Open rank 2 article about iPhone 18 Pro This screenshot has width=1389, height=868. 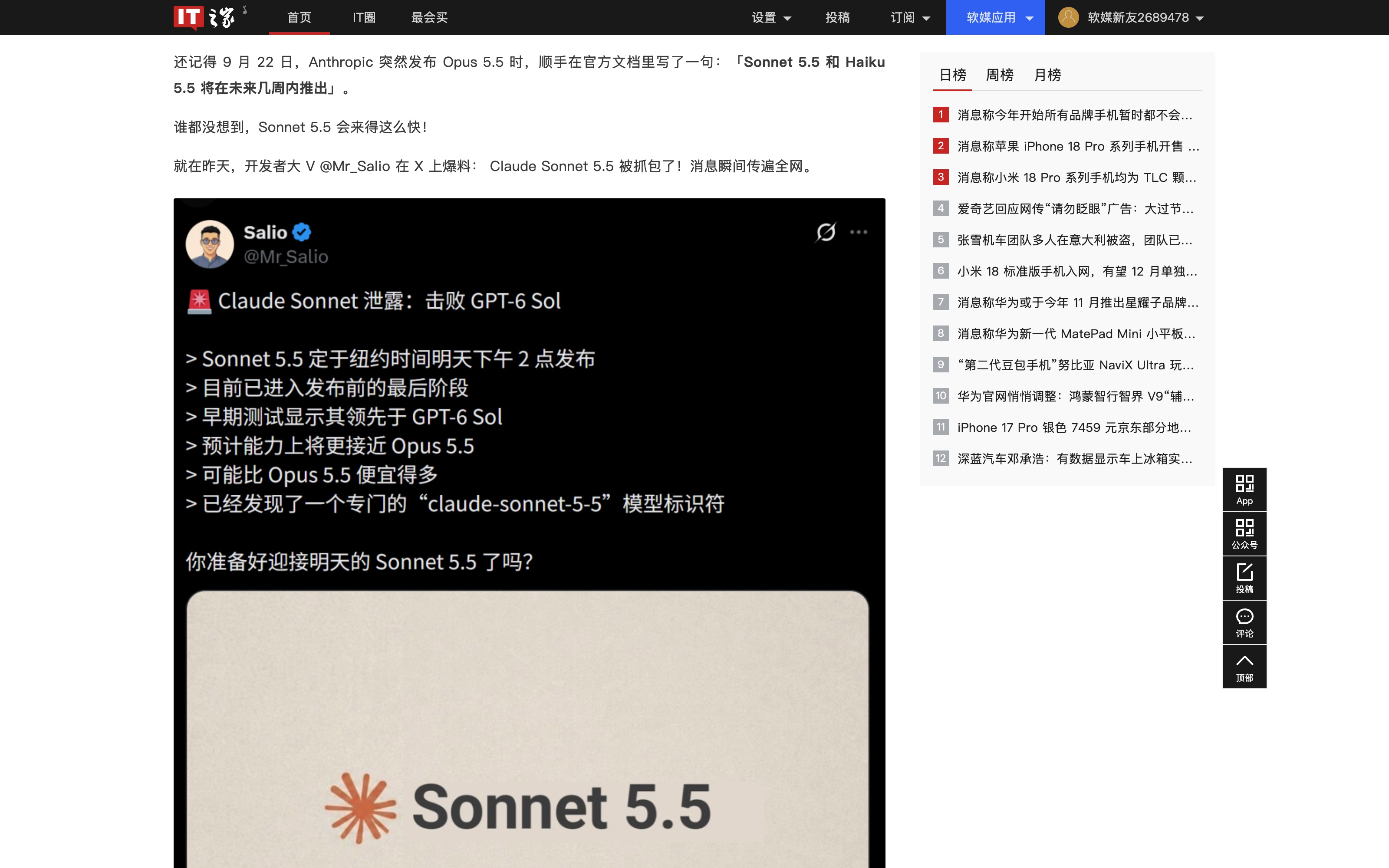click(1078, 146)
